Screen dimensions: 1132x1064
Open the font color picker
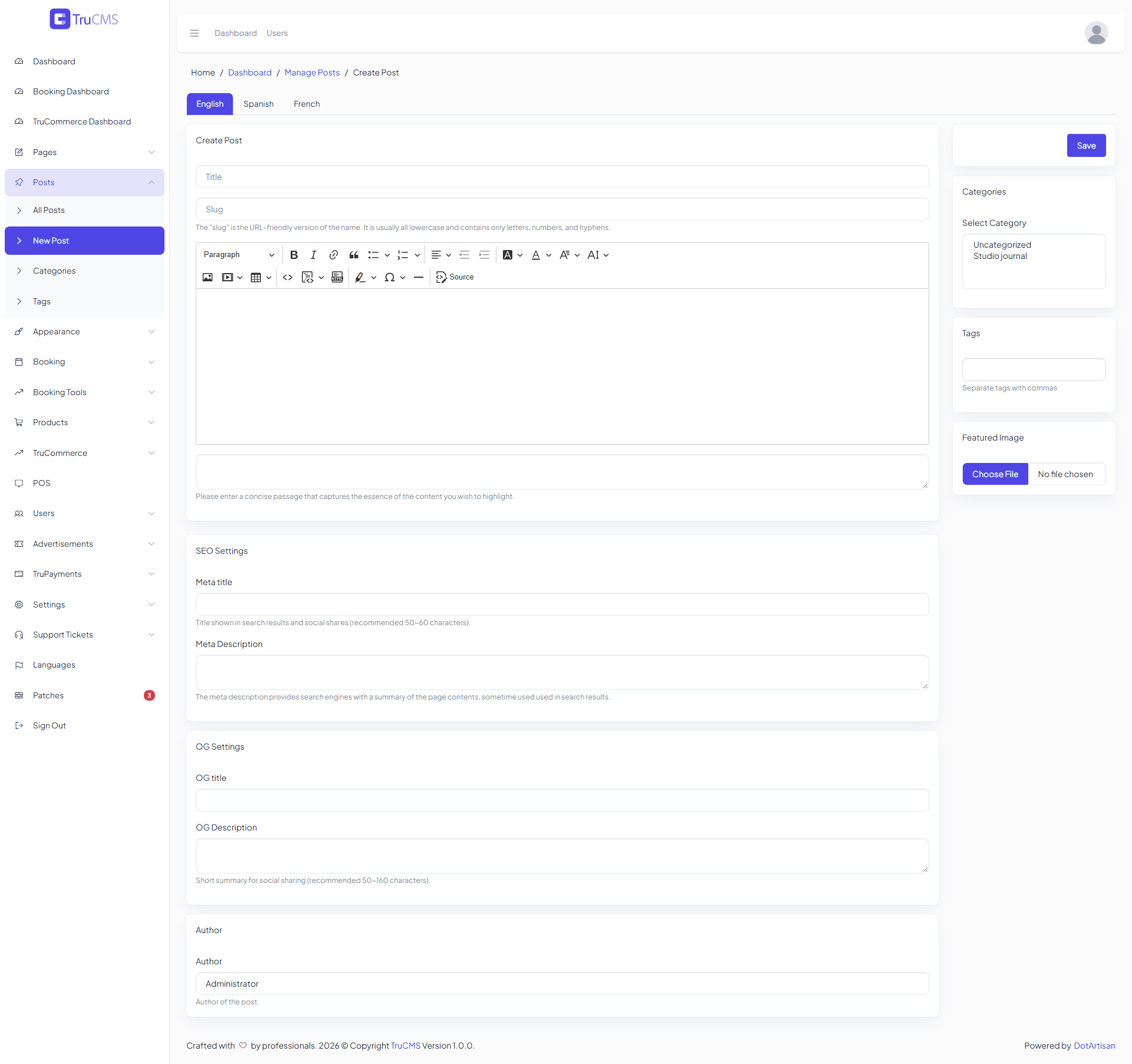(x=541, y=255)
